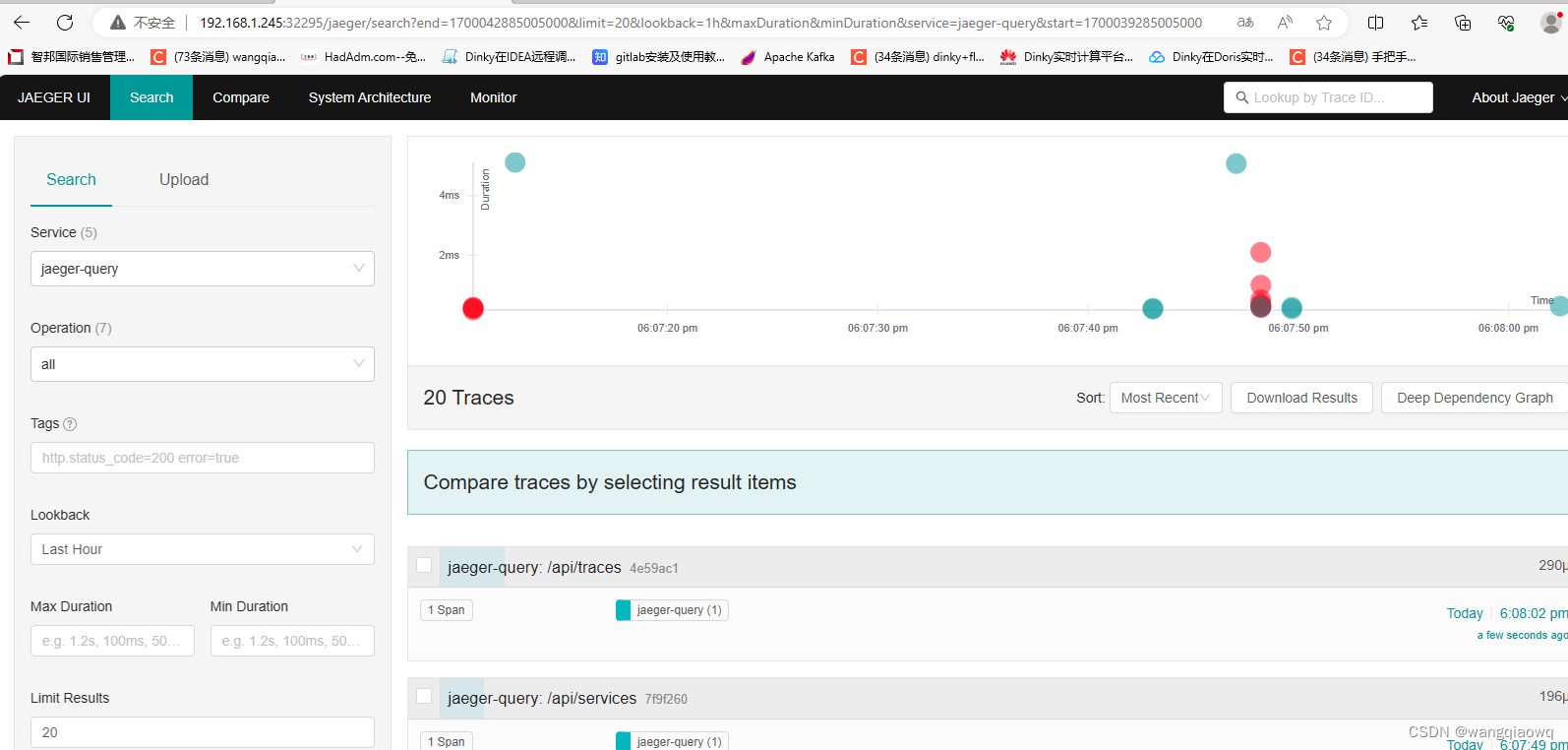Focus the Limit Results field showing 20
This screenshot has width=1568, height=750.
[203, 732]
